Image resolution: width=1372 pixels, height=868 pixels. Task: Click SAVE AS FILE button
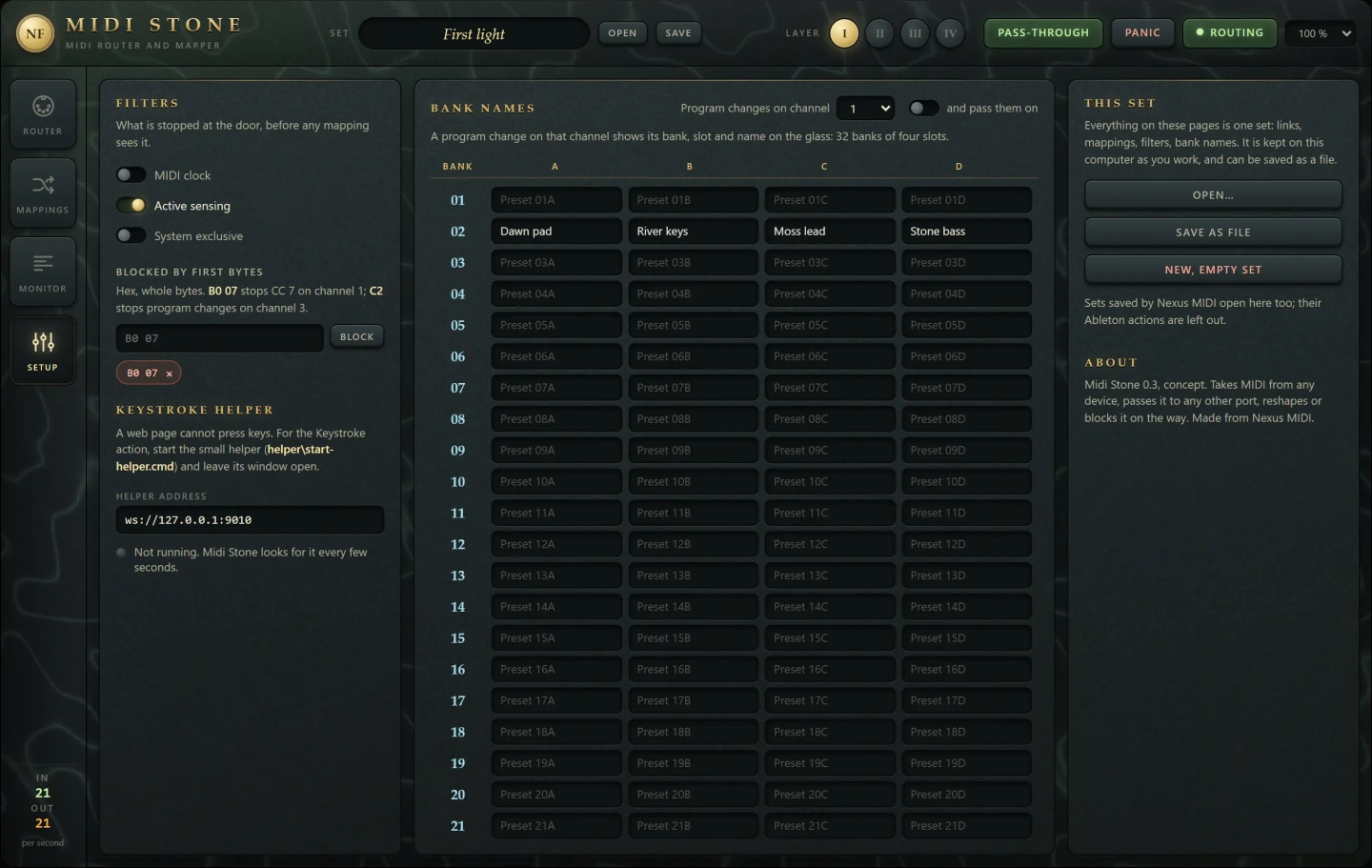point(1213,232)
